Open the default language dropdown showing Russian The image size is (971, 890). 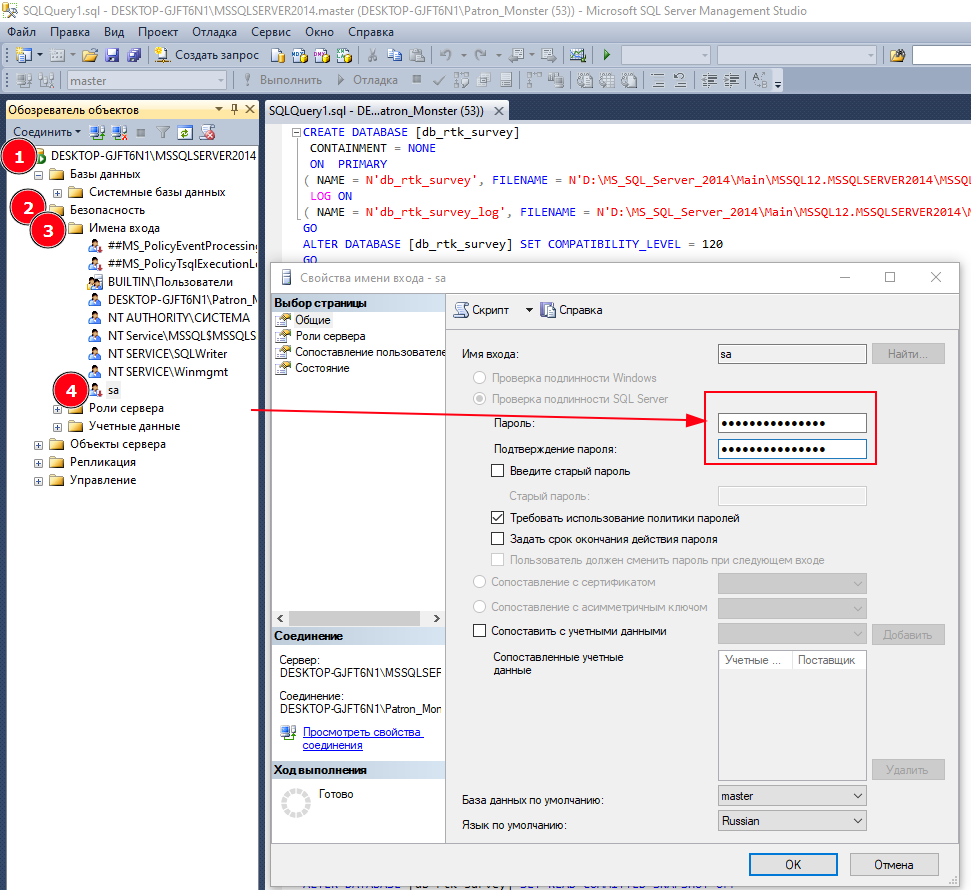point(792,821)
